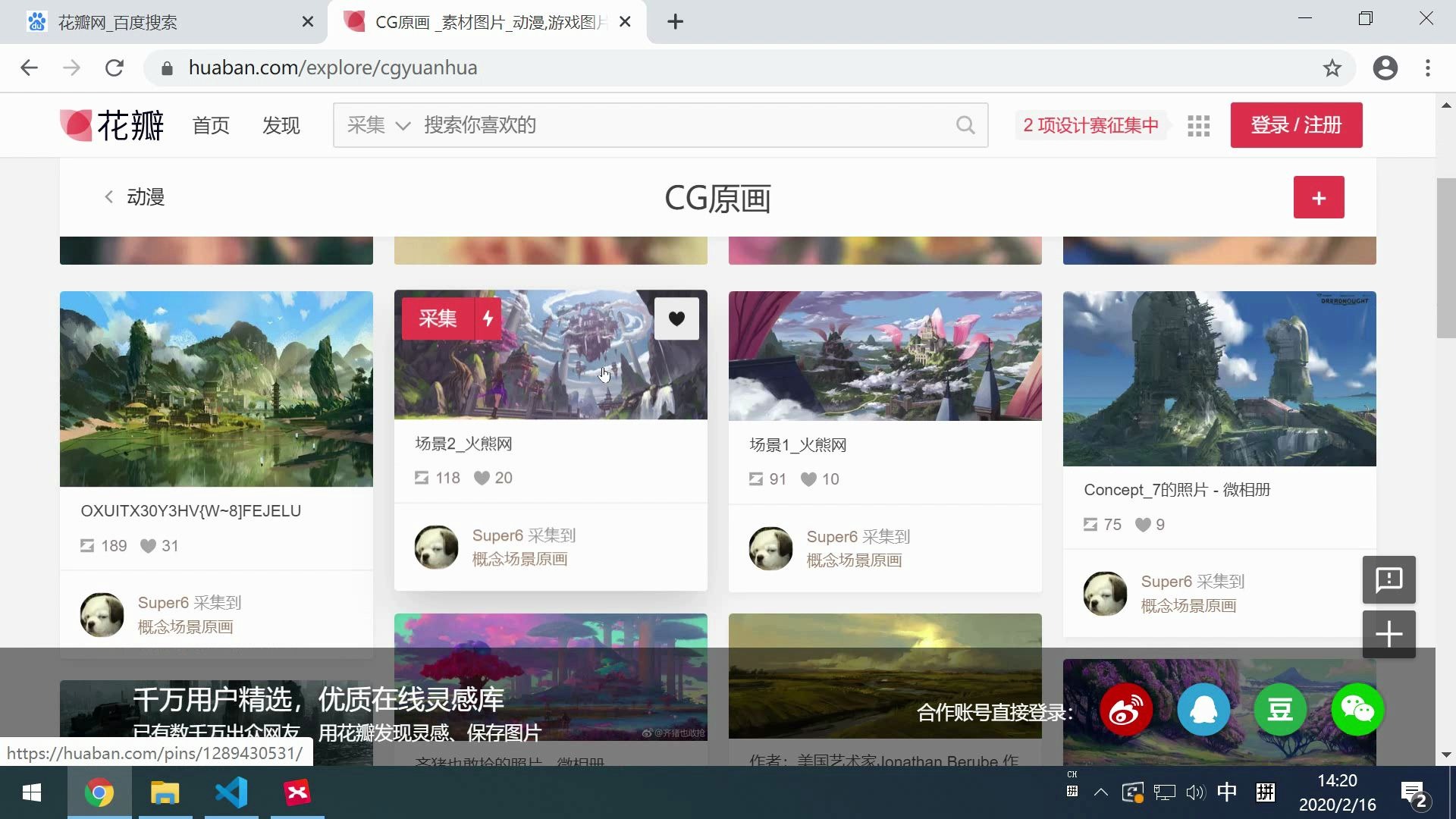Click the address bar URL
Screen dimensions: 1456x819
(333, 68)
